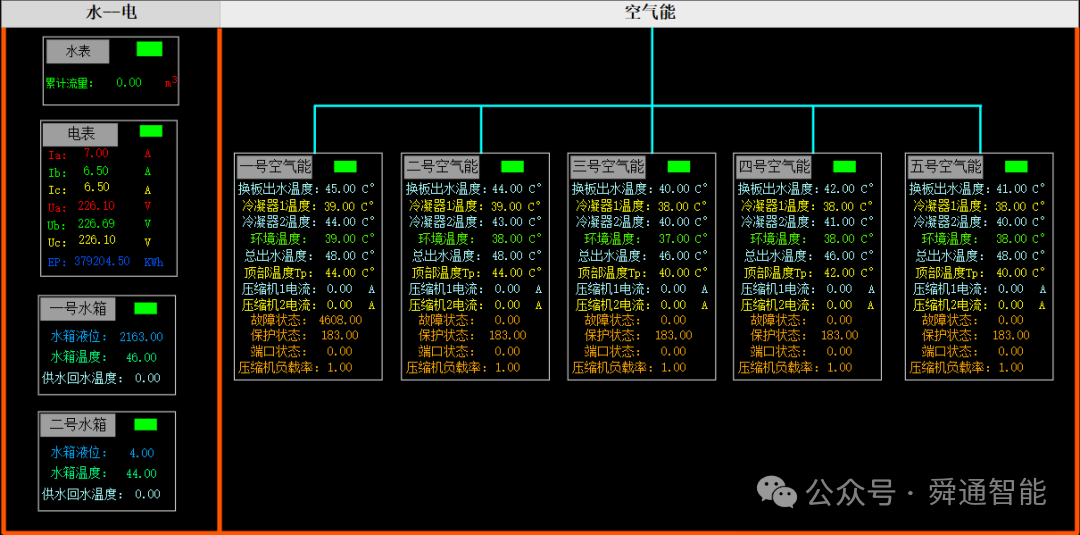Screen dimensions: 1080x535
Task: Click the green indicator next to 四号空气能
Action: click(x=844, y=167)
